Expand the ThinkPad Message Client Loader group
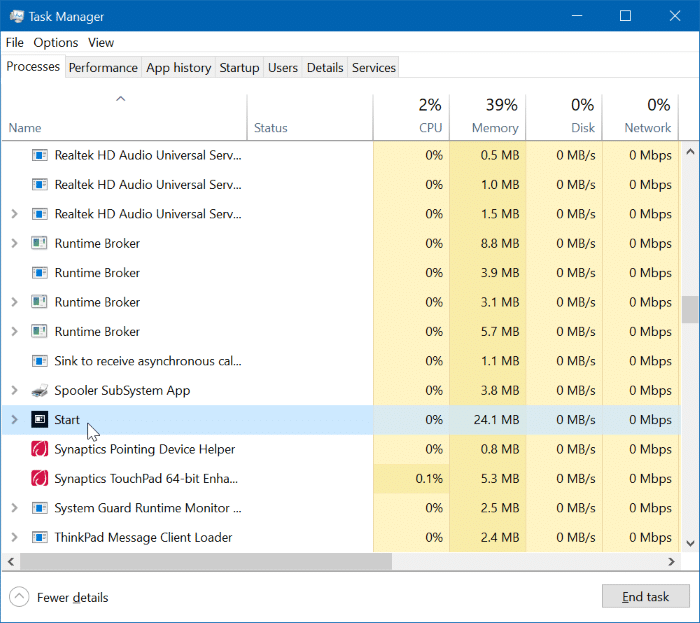Image resolution: width=700 pixels, height=623 pixels. coord(14,538)
